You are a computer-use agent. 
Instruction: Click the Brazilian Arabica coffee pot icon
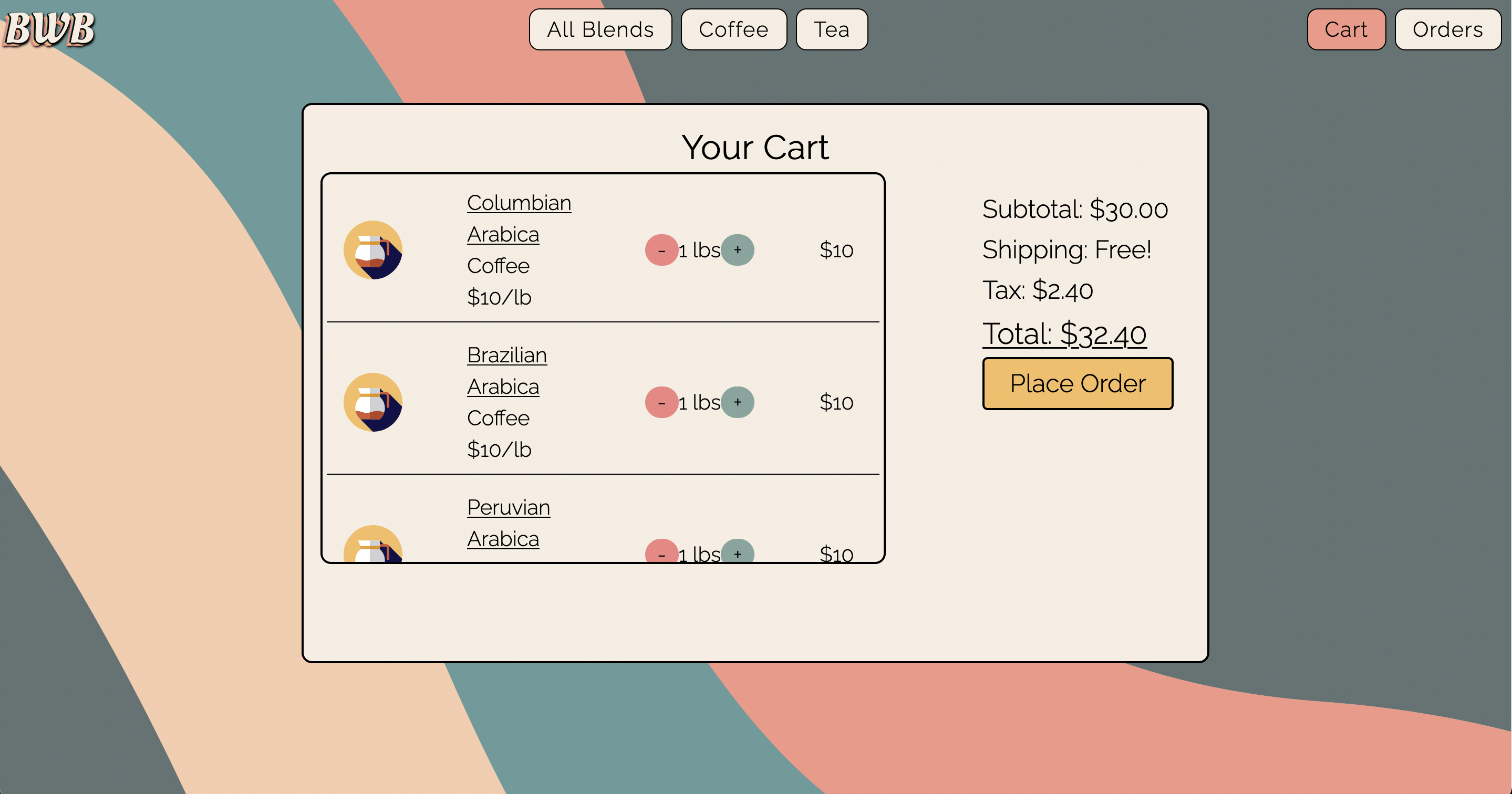(372, 402)
